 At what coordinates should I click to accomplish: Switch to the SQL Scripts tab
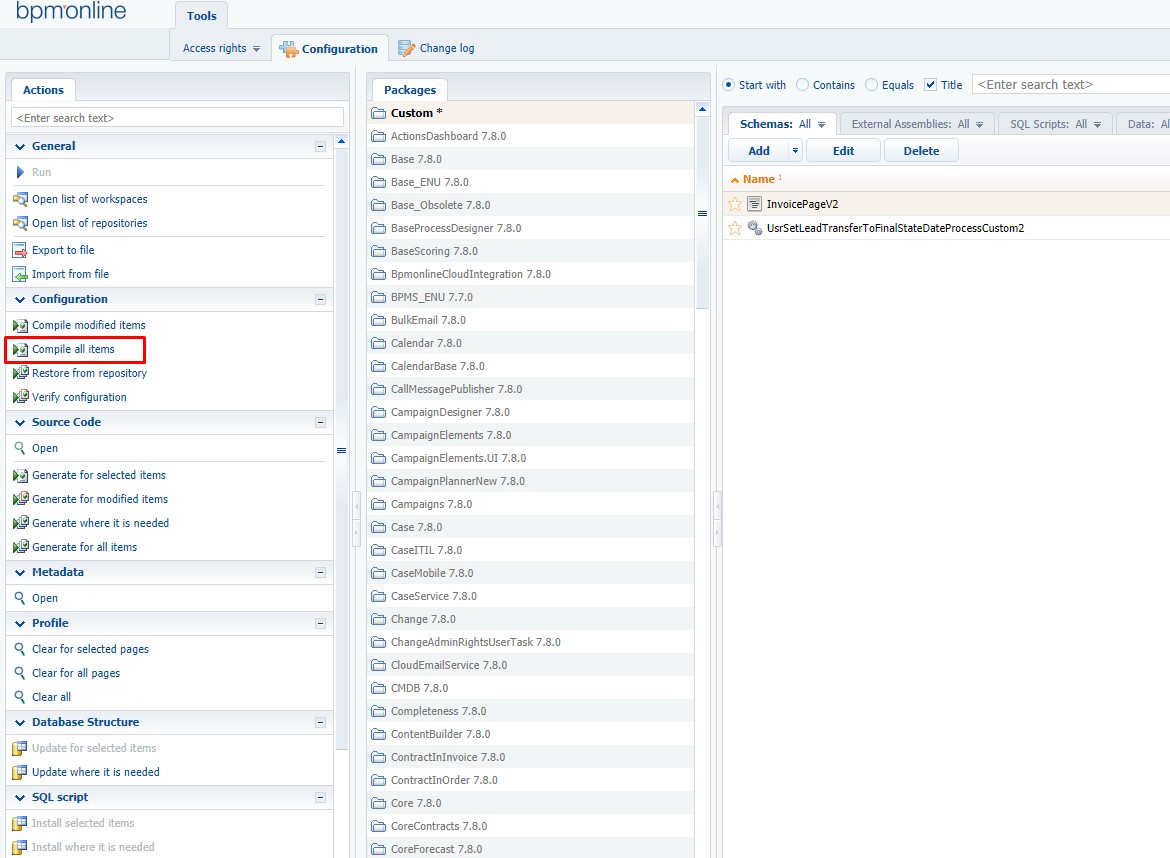pyautogui.click(x=1055, y=124)
